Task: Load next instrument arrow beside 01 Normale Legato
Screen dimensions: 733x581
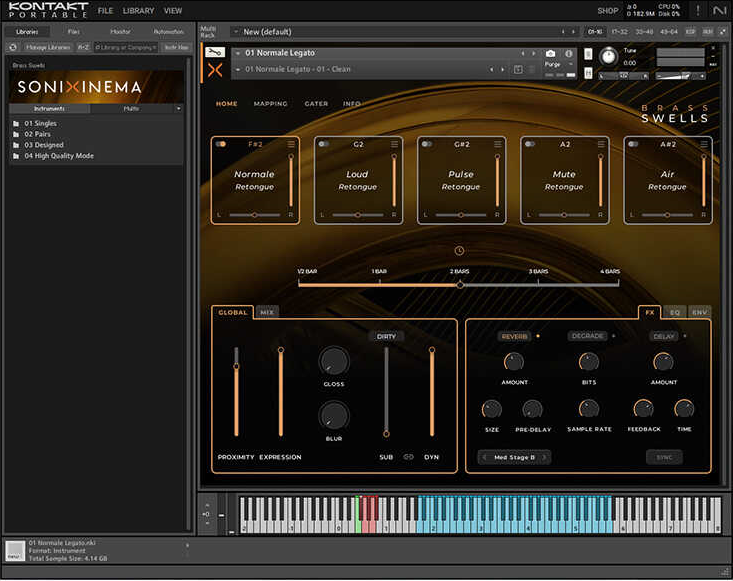Action: pyautogui.click(x=533, y=53)
